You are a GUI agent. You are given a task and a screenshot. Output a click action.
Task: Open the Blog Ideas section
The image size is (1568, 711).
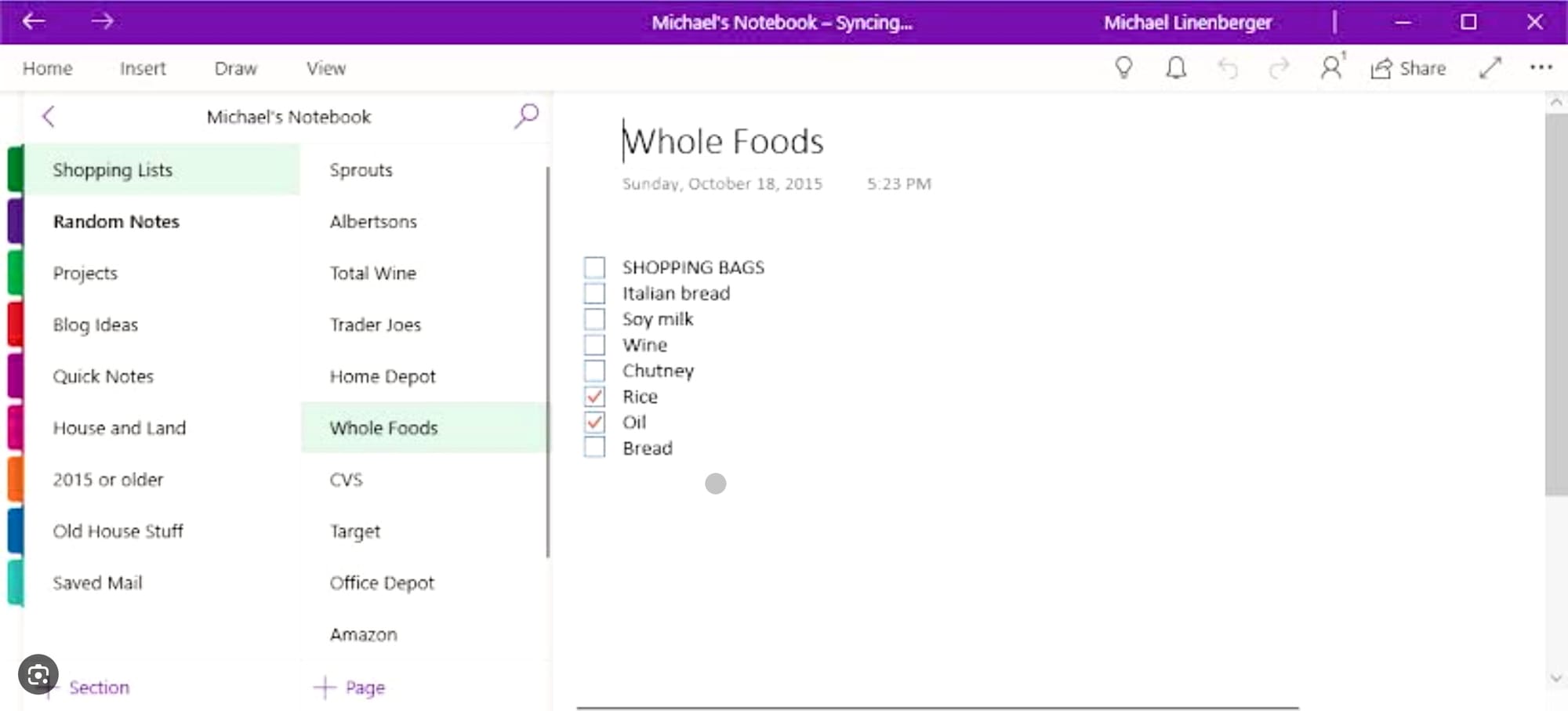pos(162,325)
